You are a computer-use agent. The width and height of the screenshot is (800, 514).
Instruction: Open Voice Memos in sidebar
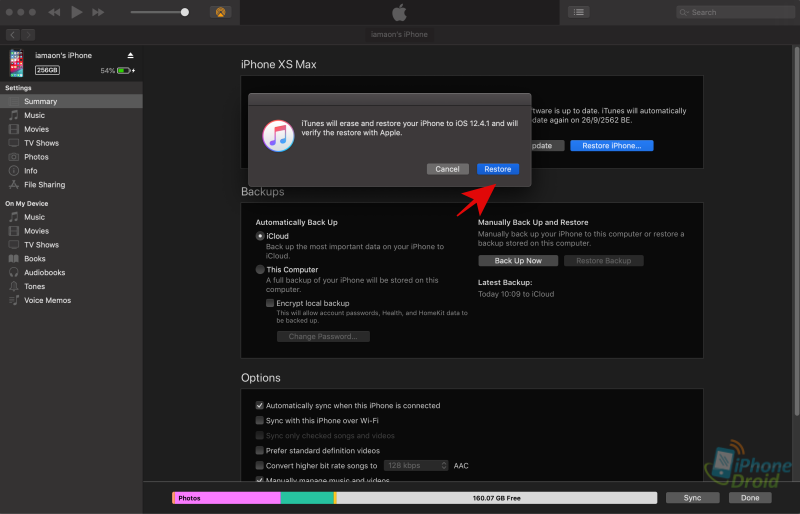pos(71,300)
